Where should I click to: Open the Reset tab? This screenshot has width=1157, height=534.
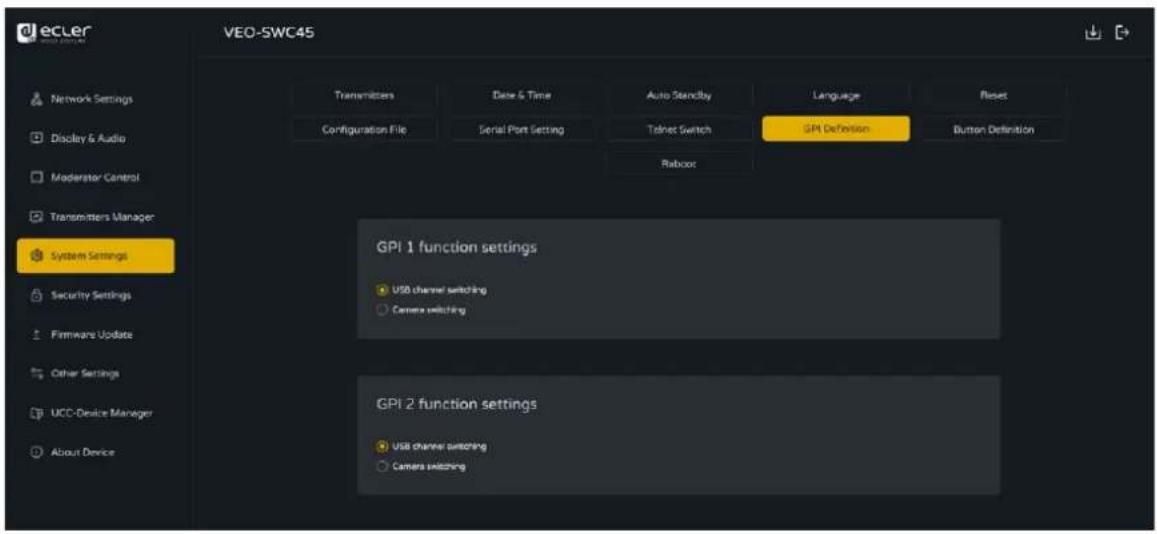coord(993,96)
